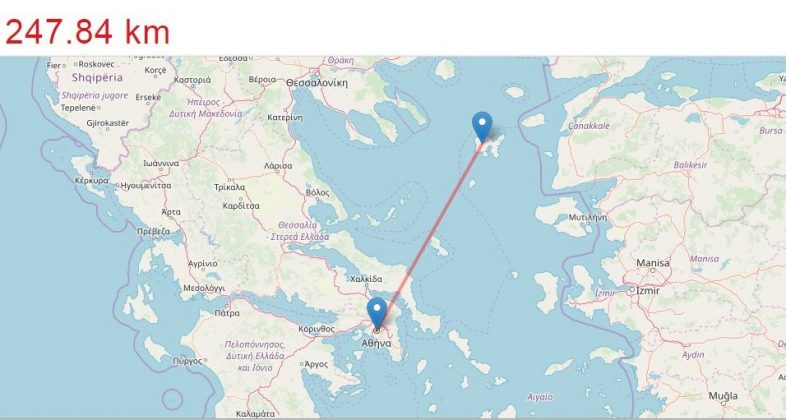Select the Βόλος city label
This screenshot has height=420, width=786.
318,193
